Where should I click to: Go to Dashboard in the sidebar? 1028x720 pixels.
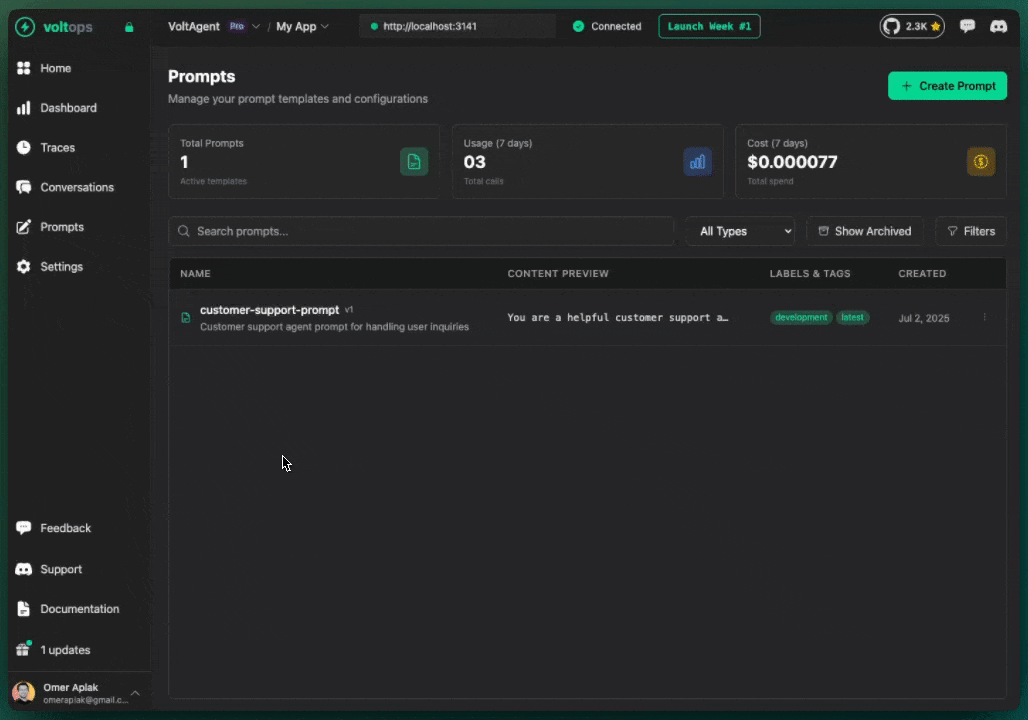click(x=68, y=108)
